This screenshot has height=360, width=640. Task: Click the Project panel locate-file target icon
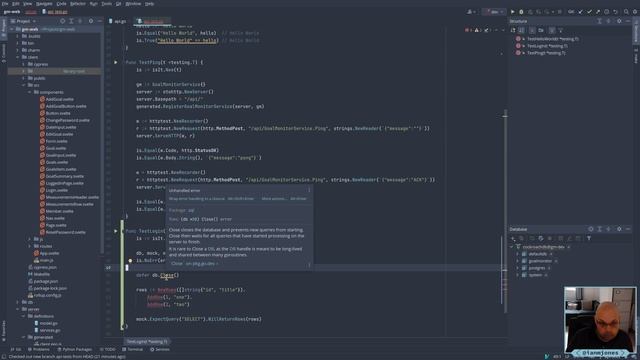tap(62, 21)
